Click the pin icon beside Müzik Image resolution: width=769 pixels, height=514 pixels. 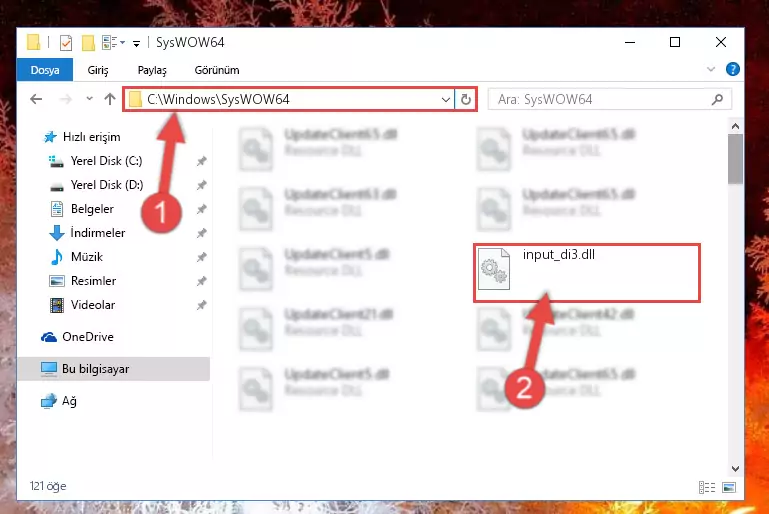click(201, 257)
